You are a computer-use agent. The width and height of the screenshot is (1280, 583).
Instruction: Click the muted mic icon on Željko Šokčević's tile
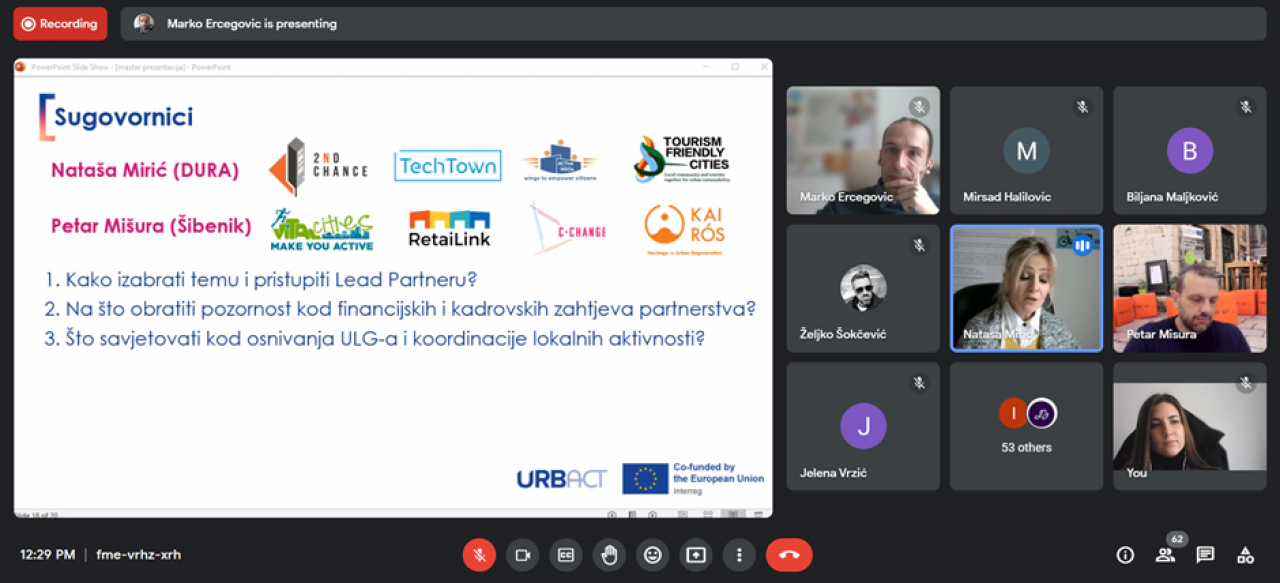(x=919, y=244)
